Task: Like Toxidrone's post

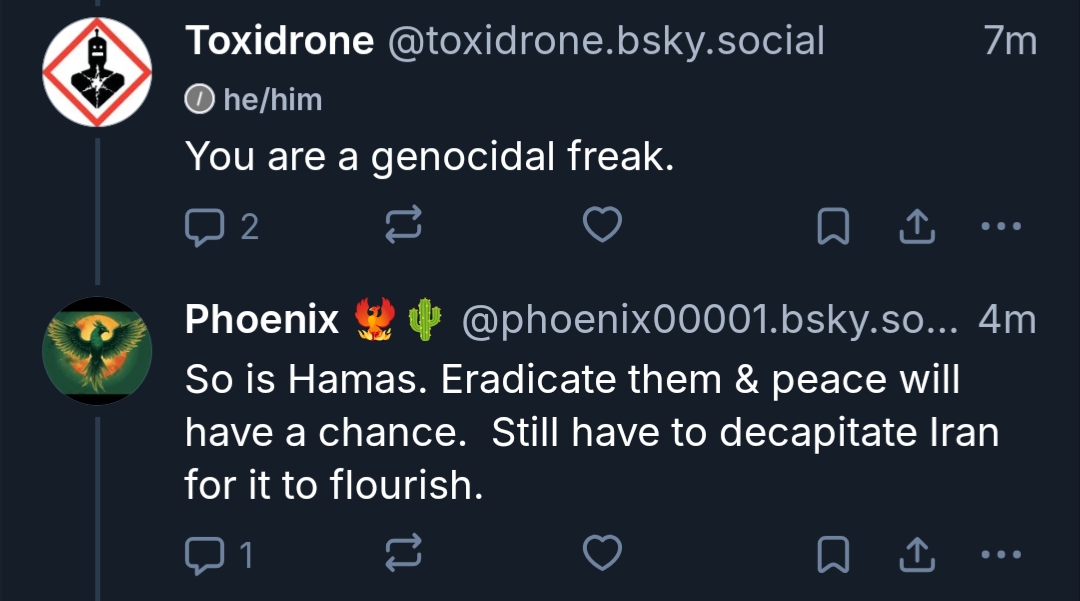Action: click(x=602, y=227)
